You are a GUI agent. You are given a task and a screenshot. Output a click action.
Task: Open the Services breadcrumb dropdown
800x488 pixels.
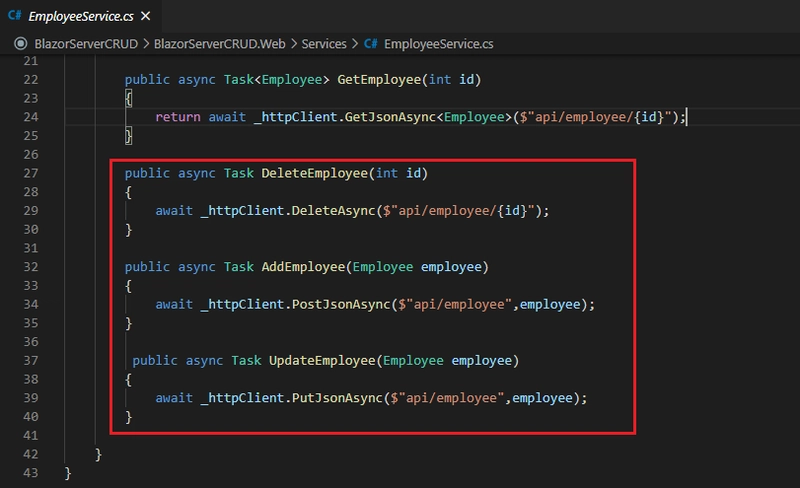click(x=324, y=44)
